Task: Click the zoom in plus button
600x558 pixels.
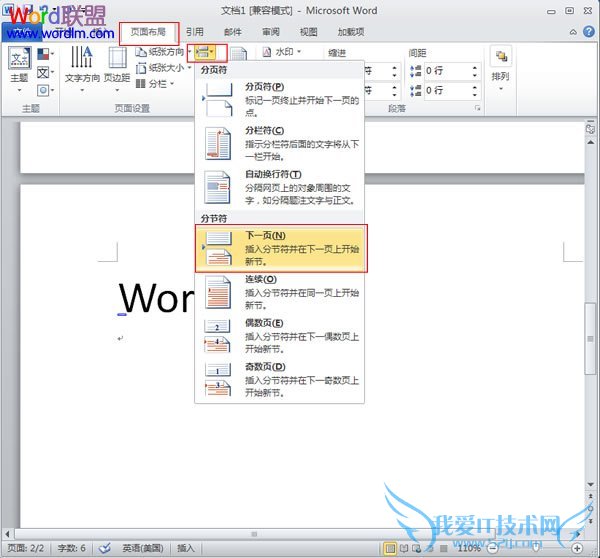Action: (577, 548)
